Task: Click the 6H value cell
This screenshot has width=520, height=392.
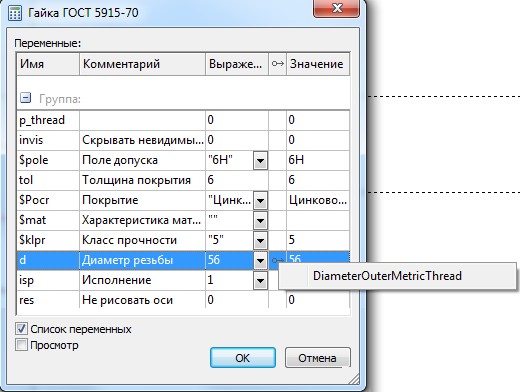Action: click(318, 160)
